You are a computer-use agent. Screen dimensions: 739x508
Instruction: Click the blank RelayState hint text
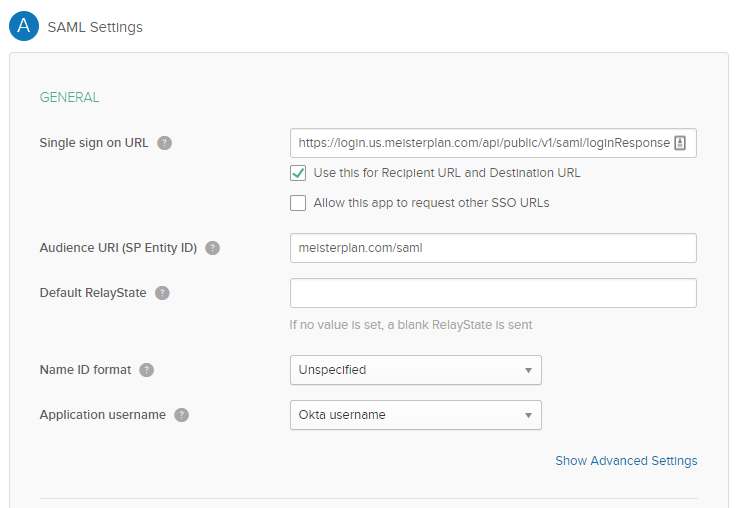[411, 325]
